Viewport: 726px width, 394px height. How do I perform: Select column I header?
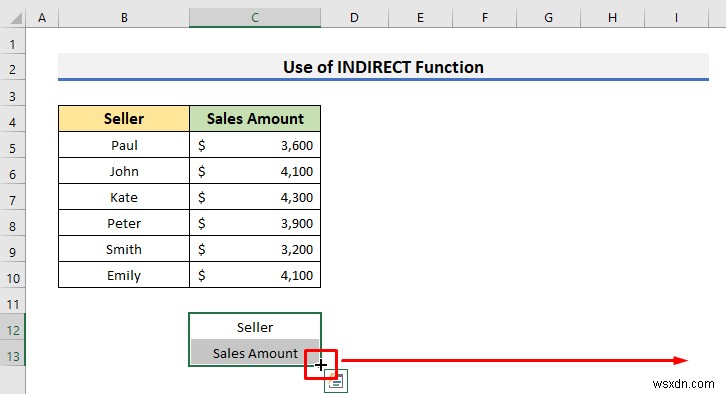coord(676,18)
